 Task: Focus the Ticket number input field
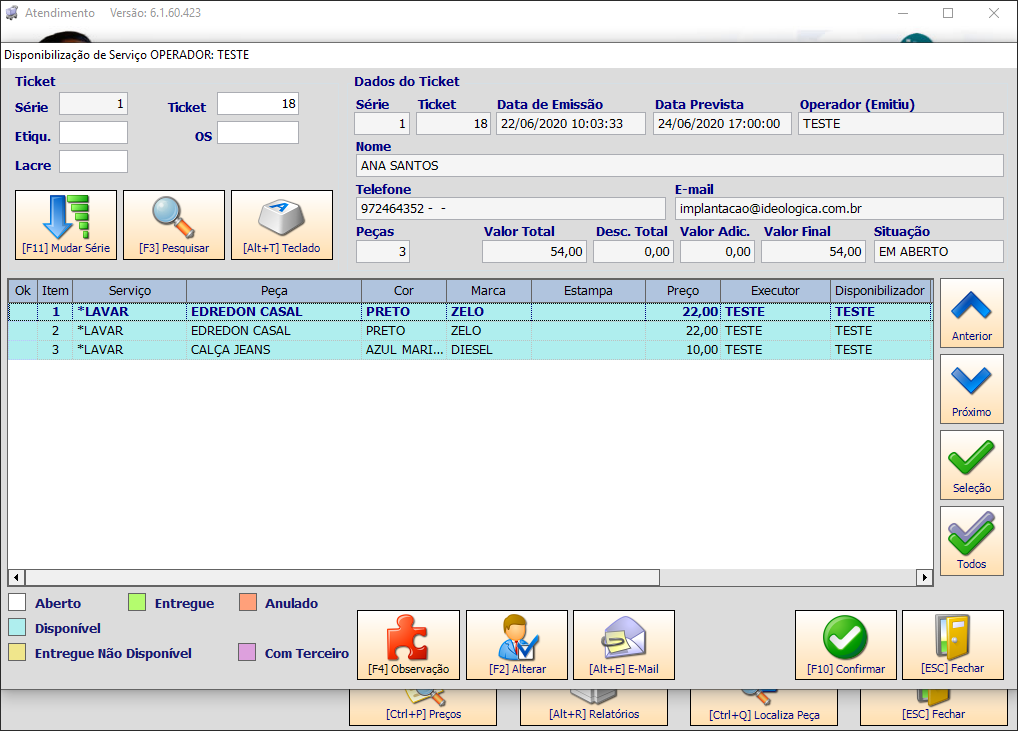tap(258, 104)
